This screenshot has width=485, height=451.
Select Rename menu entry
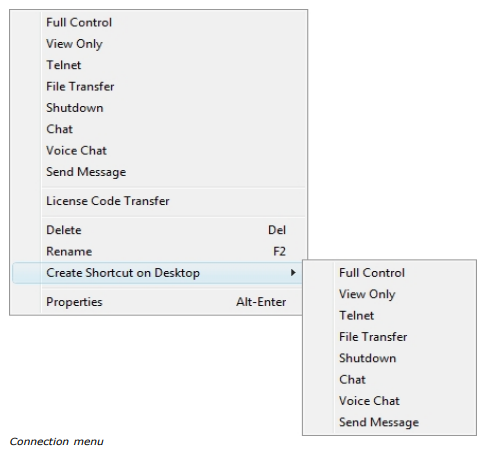[x=158, y=252]
